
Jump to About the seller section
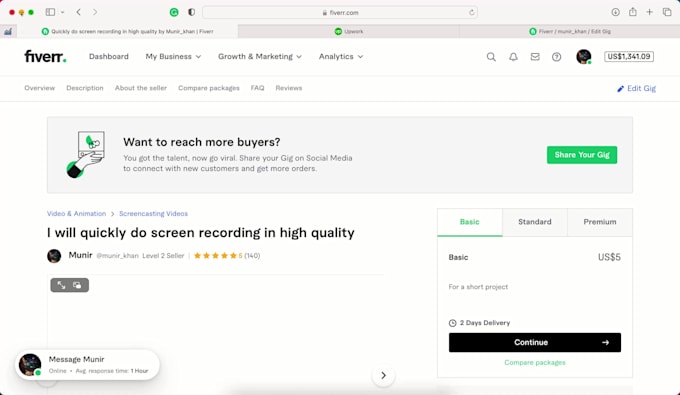pyautogui.click(x=141, y=88)
